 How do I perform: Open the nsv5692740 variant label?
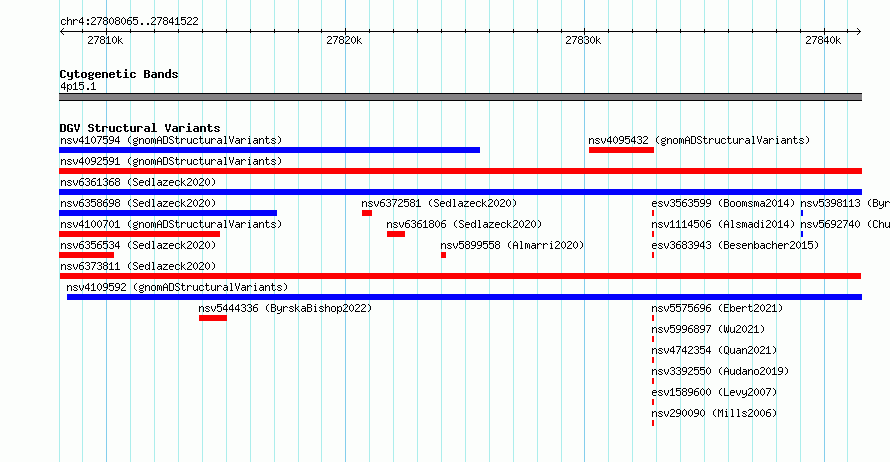[845, 224]
